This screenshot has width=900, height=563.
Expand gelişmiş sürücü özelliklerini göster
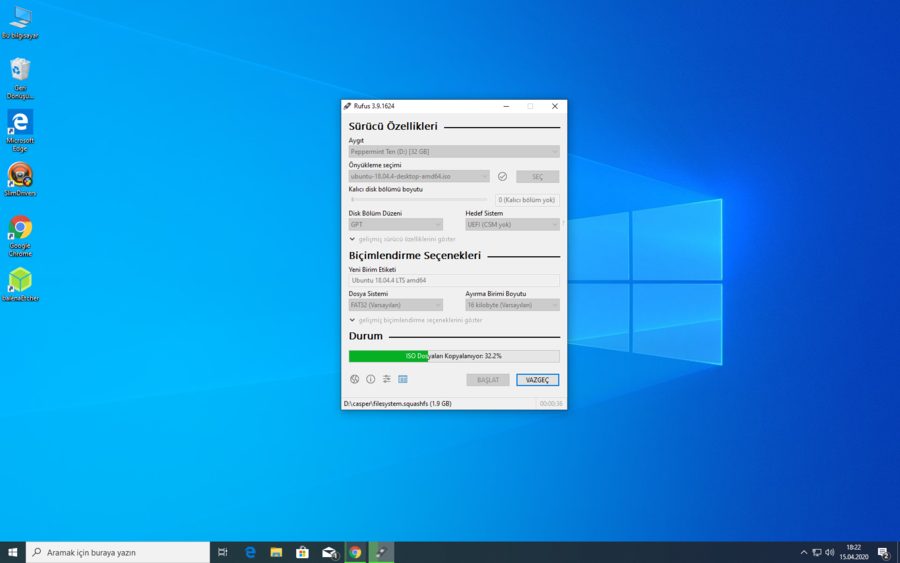(405, 239)
